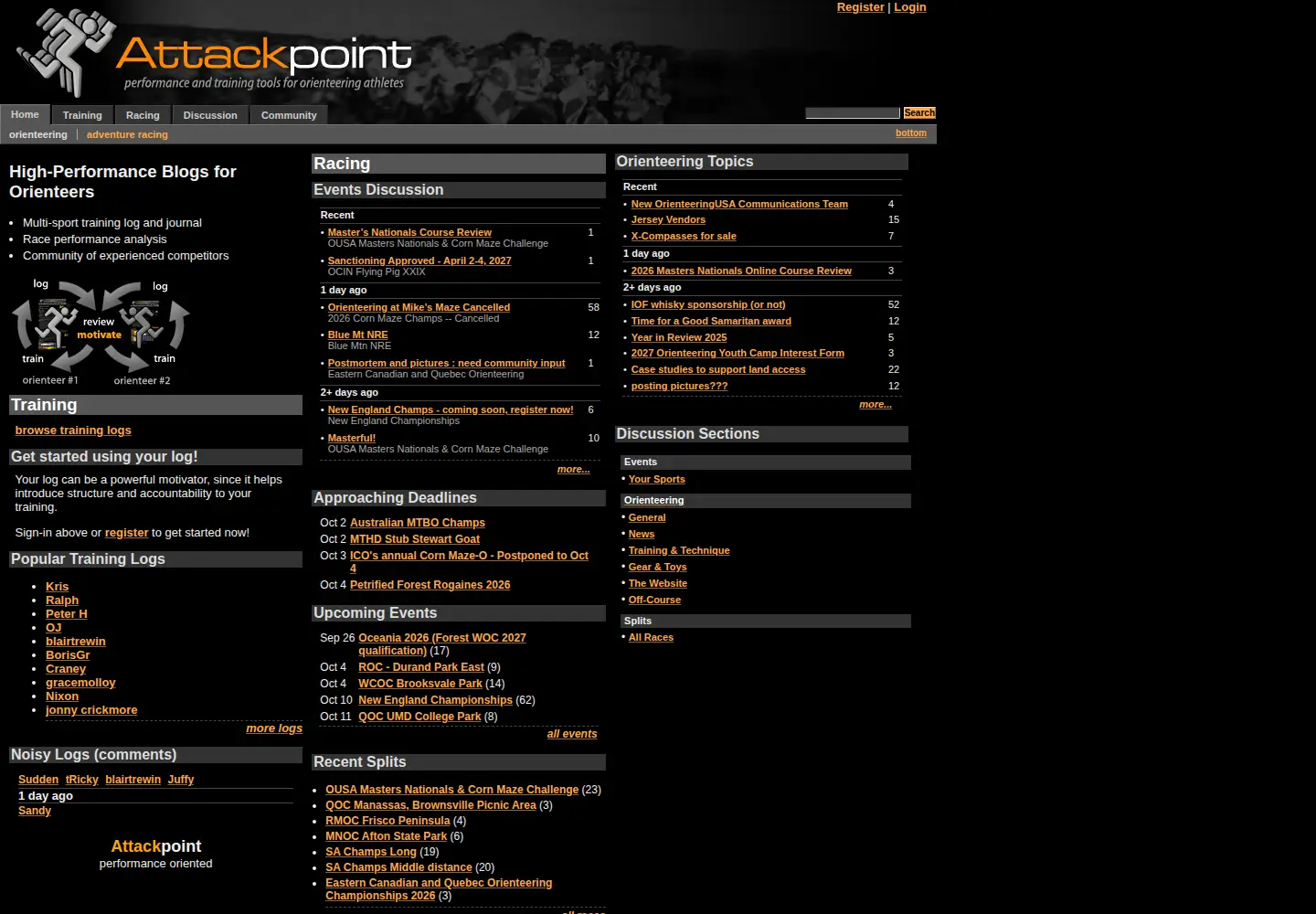The height and width of the screenshot is (914, 1316).
Task: Select the adventure racing sub-tab
Action: click(x=127, y=134)
